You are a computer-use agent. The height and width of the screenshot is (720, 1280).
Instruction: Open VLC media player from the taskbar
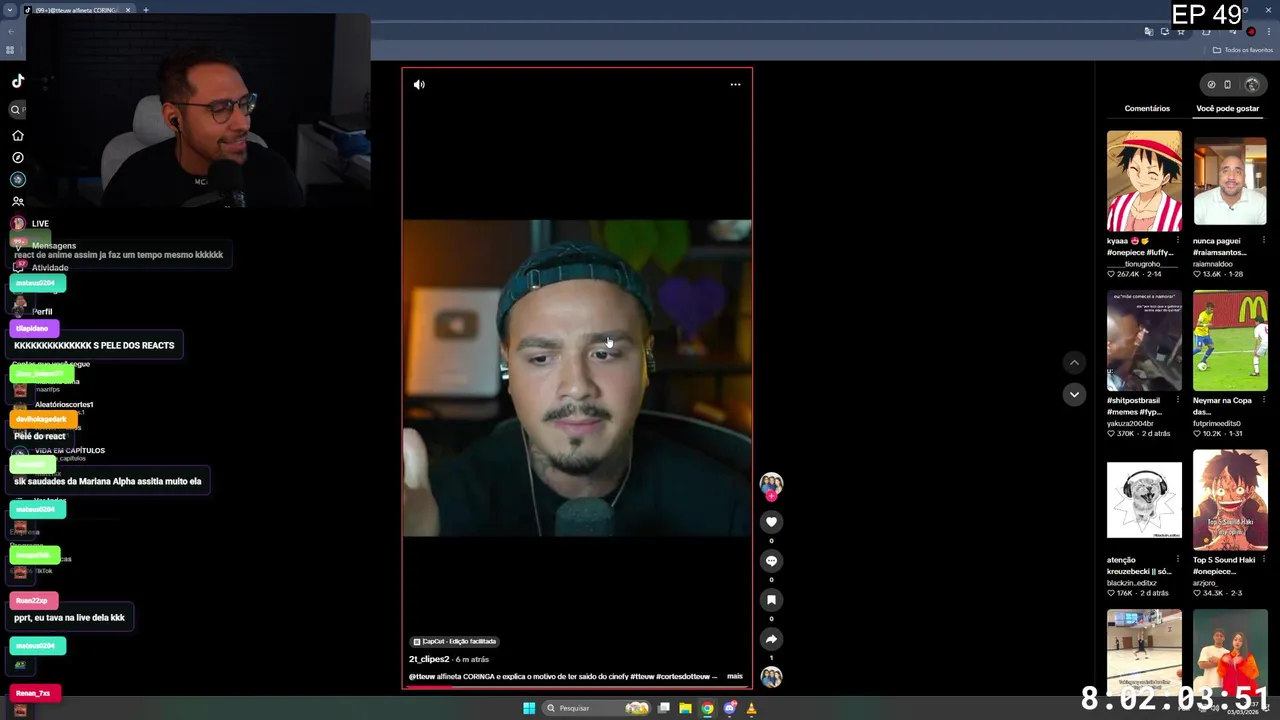751,708
